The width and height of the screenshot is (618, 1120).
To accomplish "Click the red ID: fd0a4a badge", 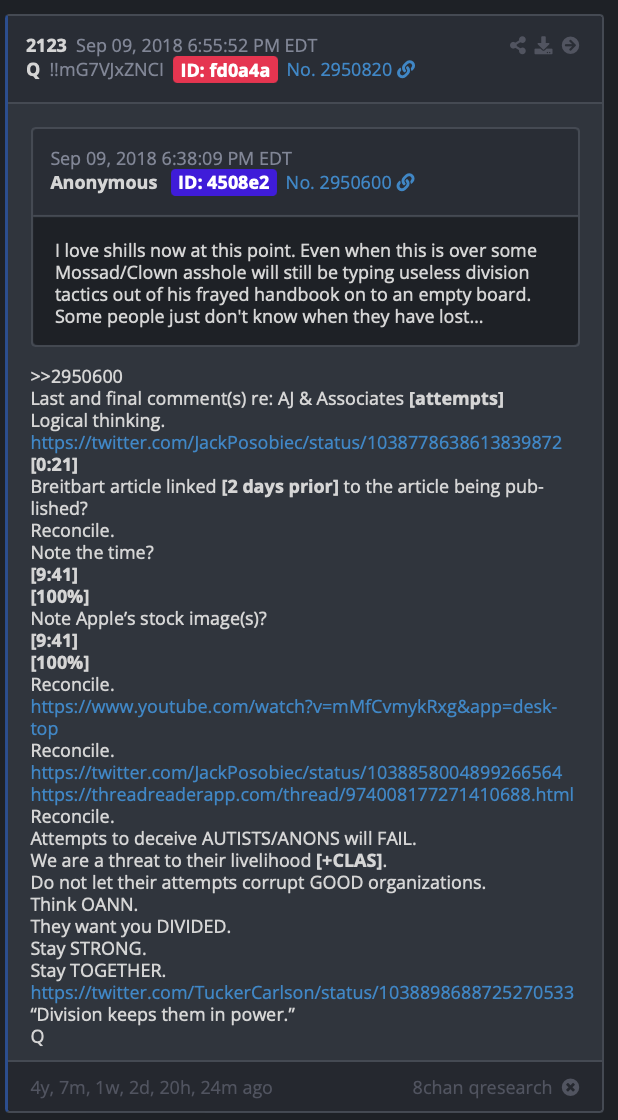I will [225, 70].
